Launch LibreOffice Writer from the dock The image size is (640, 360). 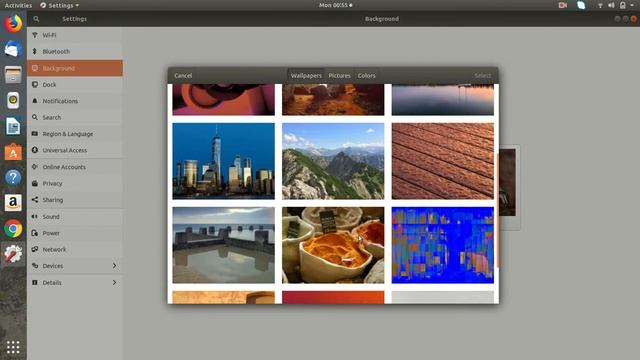(13, 126)
